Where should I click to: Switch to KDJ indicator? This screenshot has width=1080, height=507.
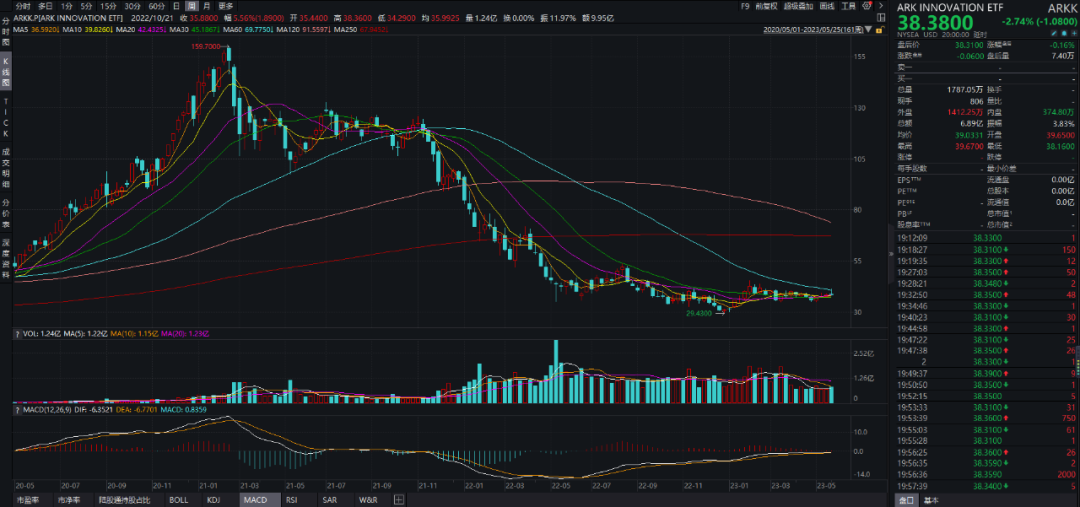click(214, 500)
